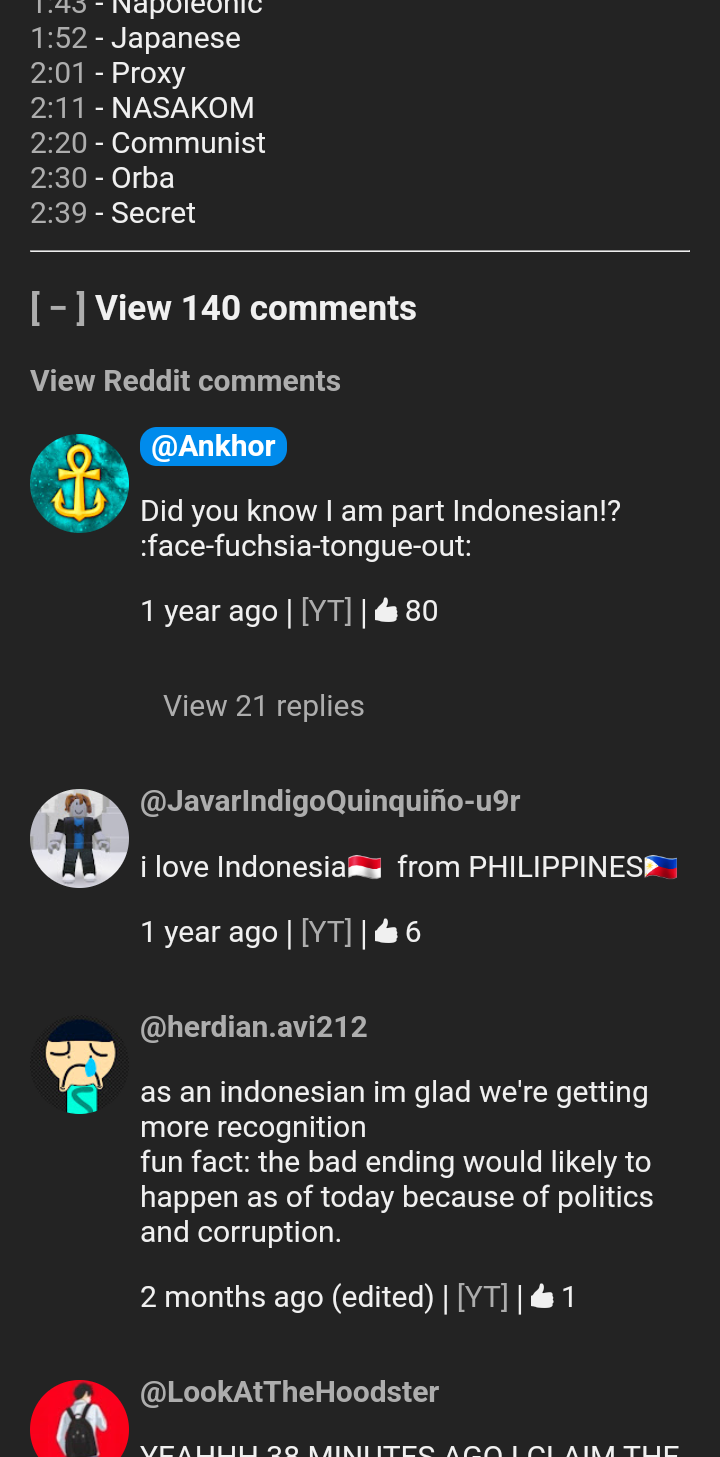Jump to 2:01 Proxy timestamp
Image resolution: width=720 pixels, height=1457 pixels.
[58, 73]
